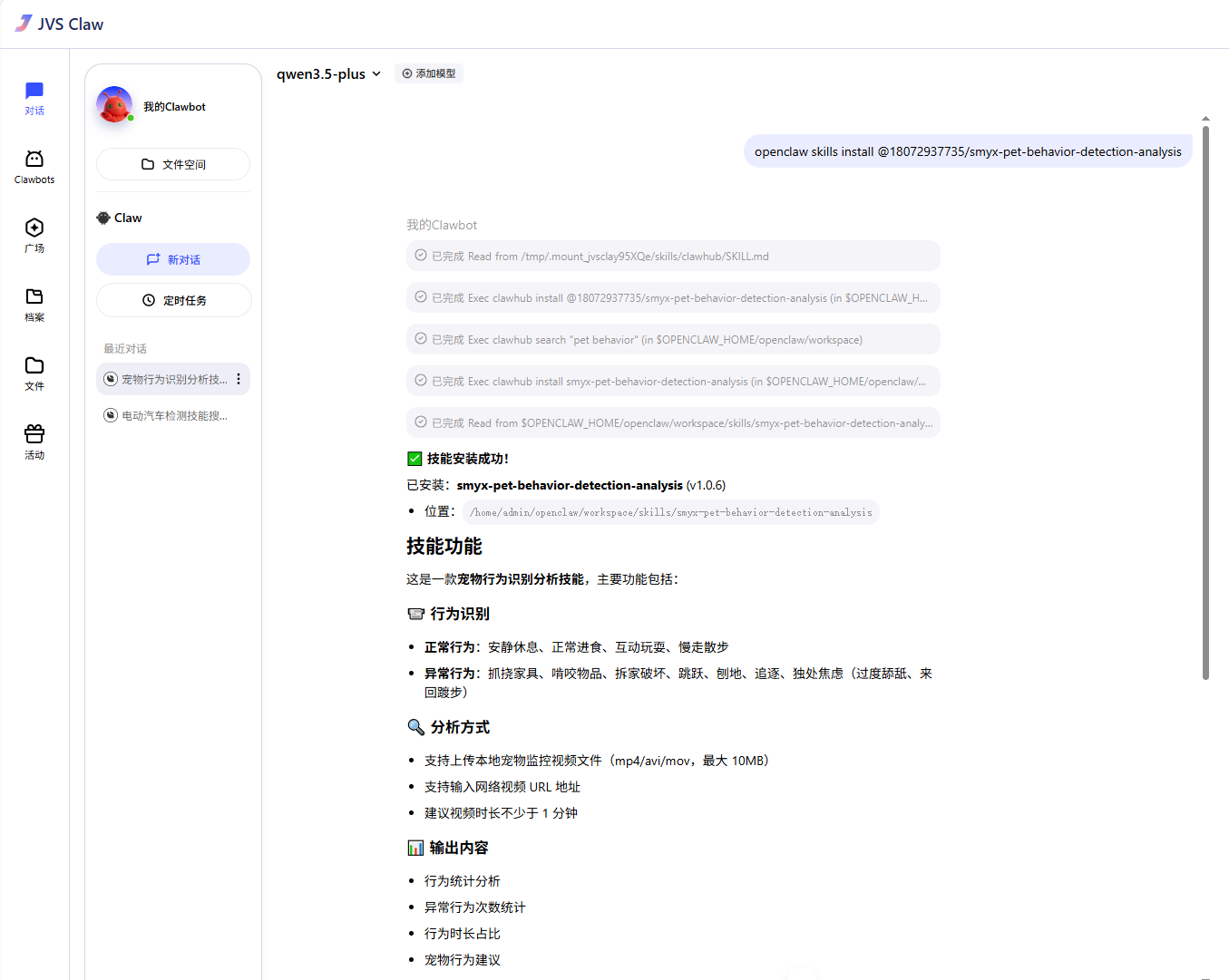Open the 广场 plaza section
The height and width of the screenshot is (980, 1229).
[34, 236]
